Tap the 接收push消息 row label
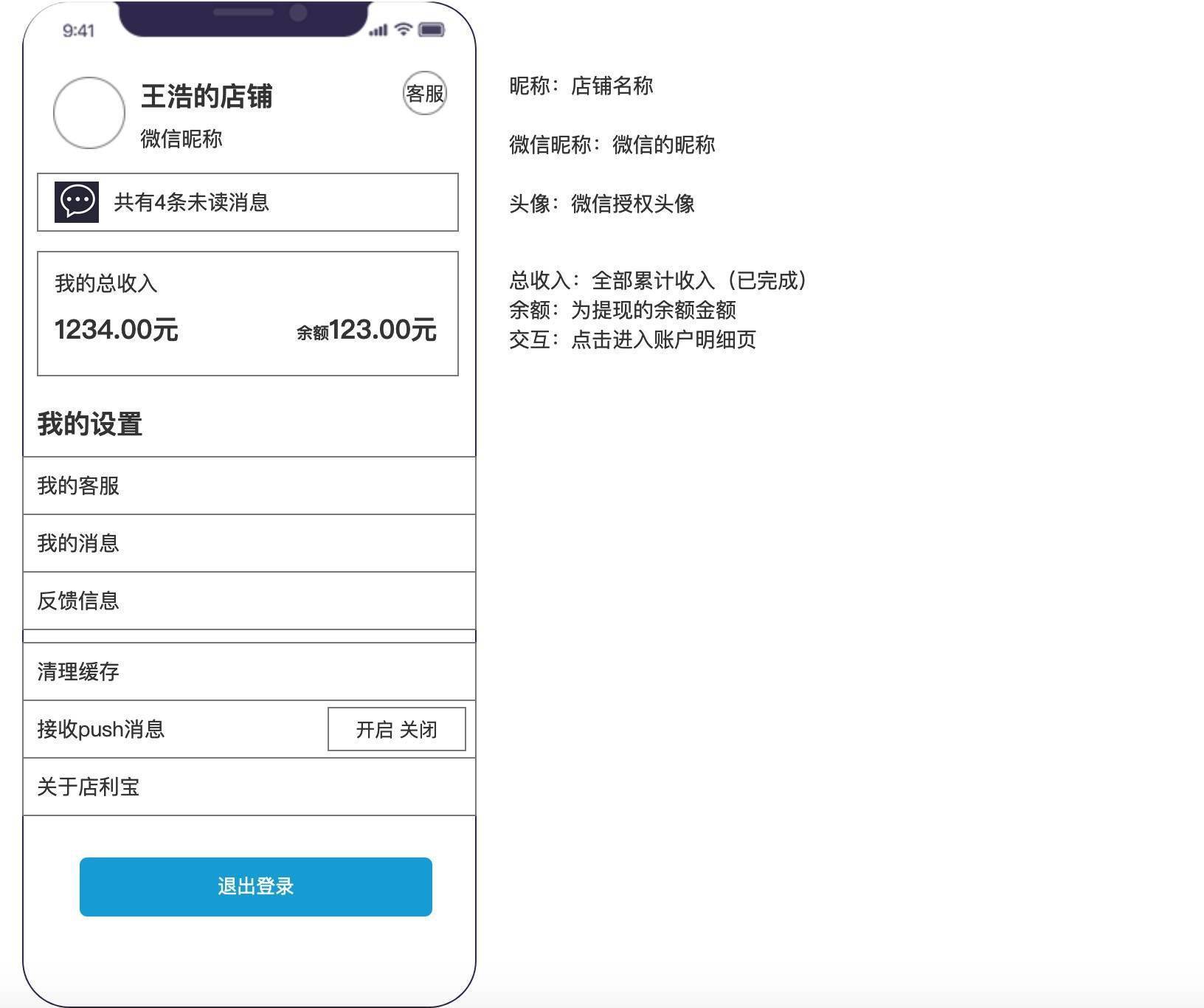Screen dimensions: 1204x1008 tap(101, 729)
